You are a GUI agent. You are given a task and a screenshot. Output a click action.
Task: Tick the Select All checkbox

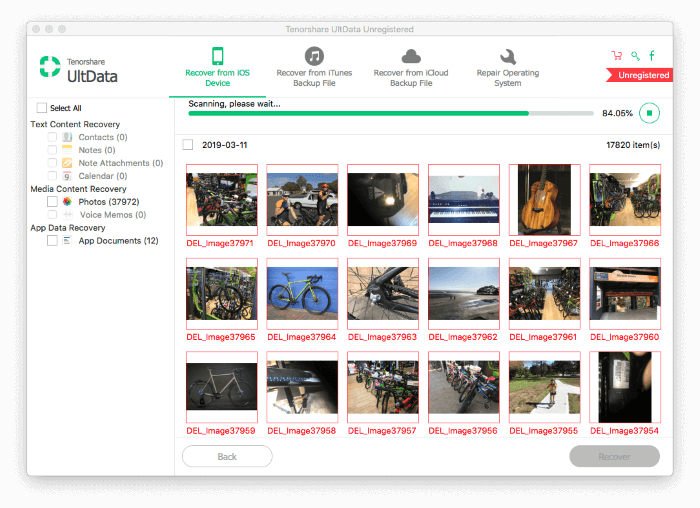[42, 108]
